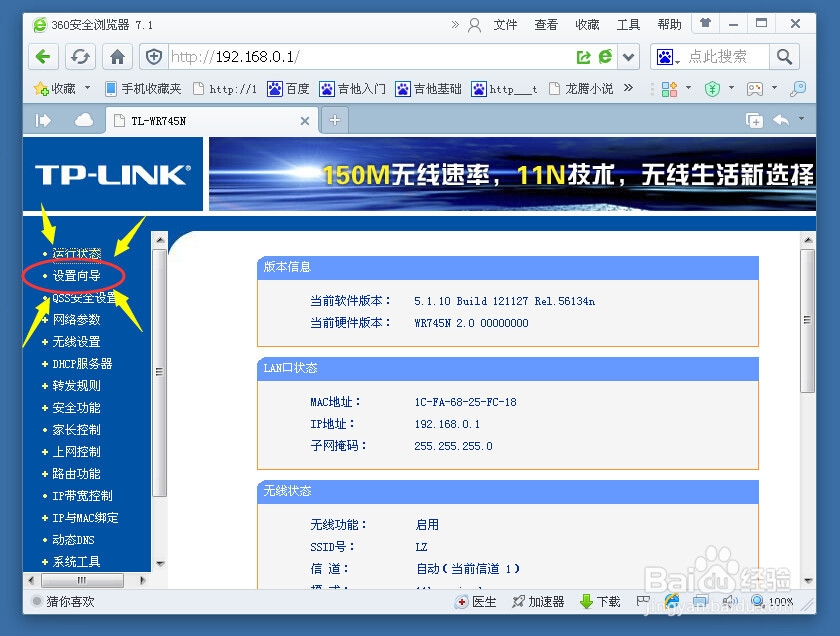Image resolution: width=840 pixels, height=636 pixels.
Task: Open the 吉他基础 bookmark
Action: 429,88
